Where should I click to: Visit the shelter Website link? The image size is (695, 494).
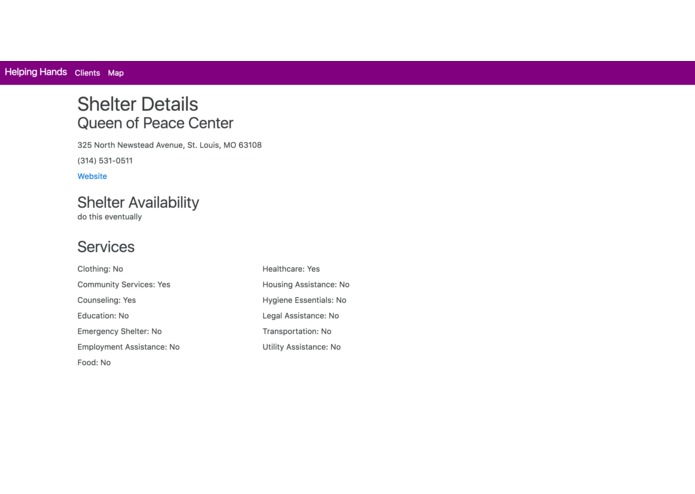point(92,176)
